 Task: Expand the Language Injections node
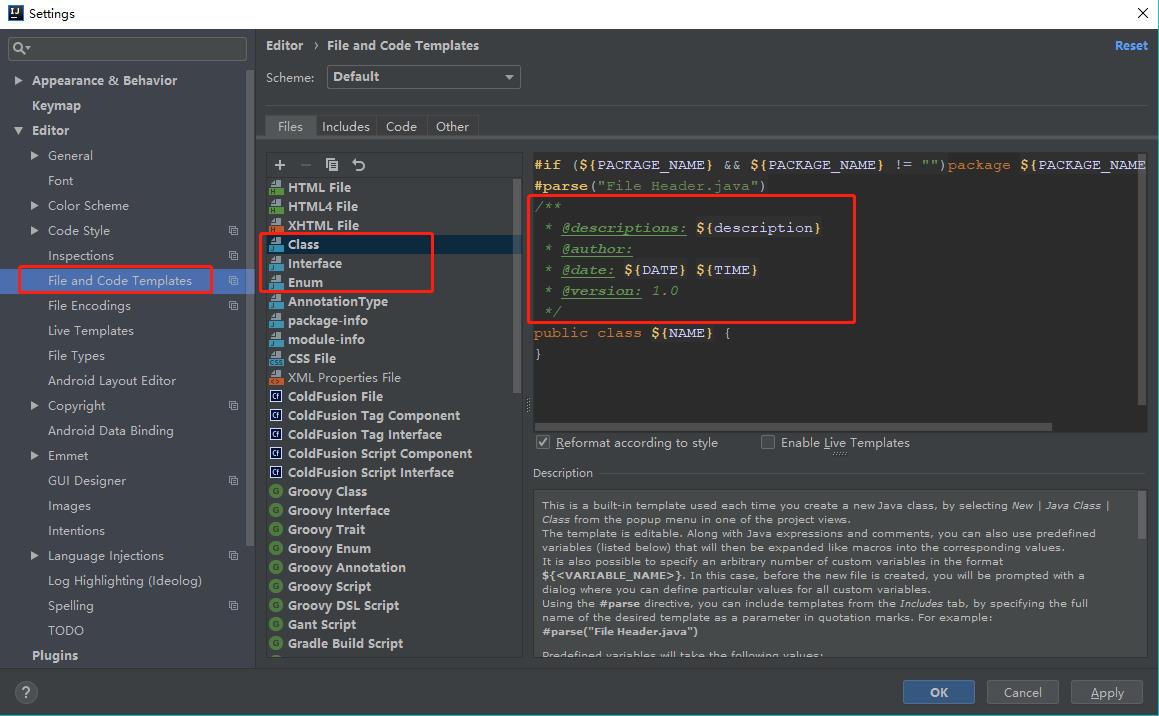[x=35, y=556]
